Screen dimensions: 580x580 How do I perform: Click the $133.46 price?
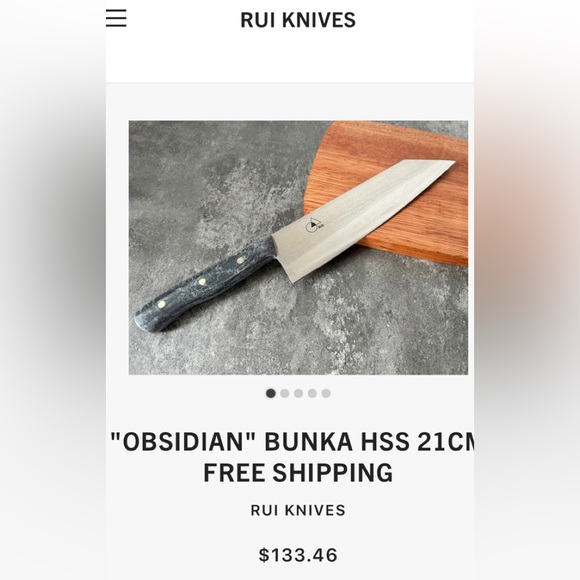(298, 555)
